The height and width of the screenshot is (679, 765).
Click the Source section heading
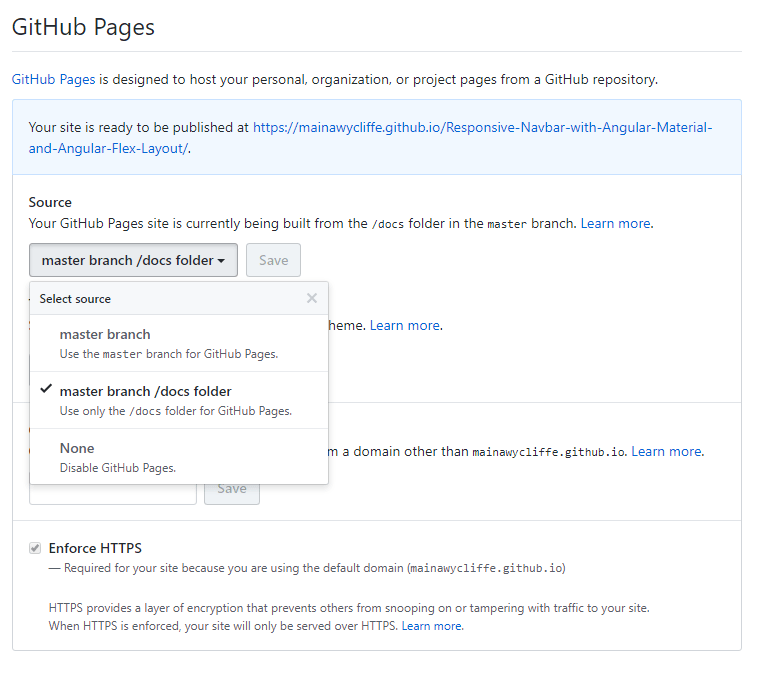click(x=50, y=202)
